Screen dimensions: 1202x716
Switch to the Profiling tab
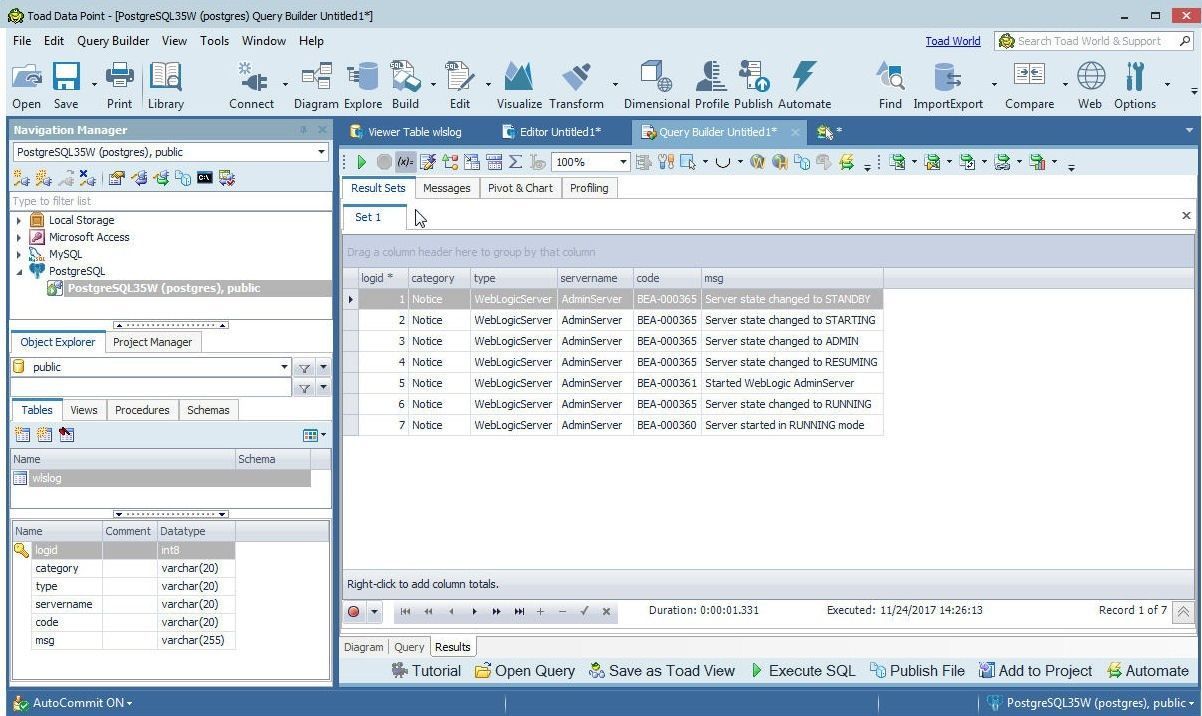pyautogui.click(x=589, y=188)
